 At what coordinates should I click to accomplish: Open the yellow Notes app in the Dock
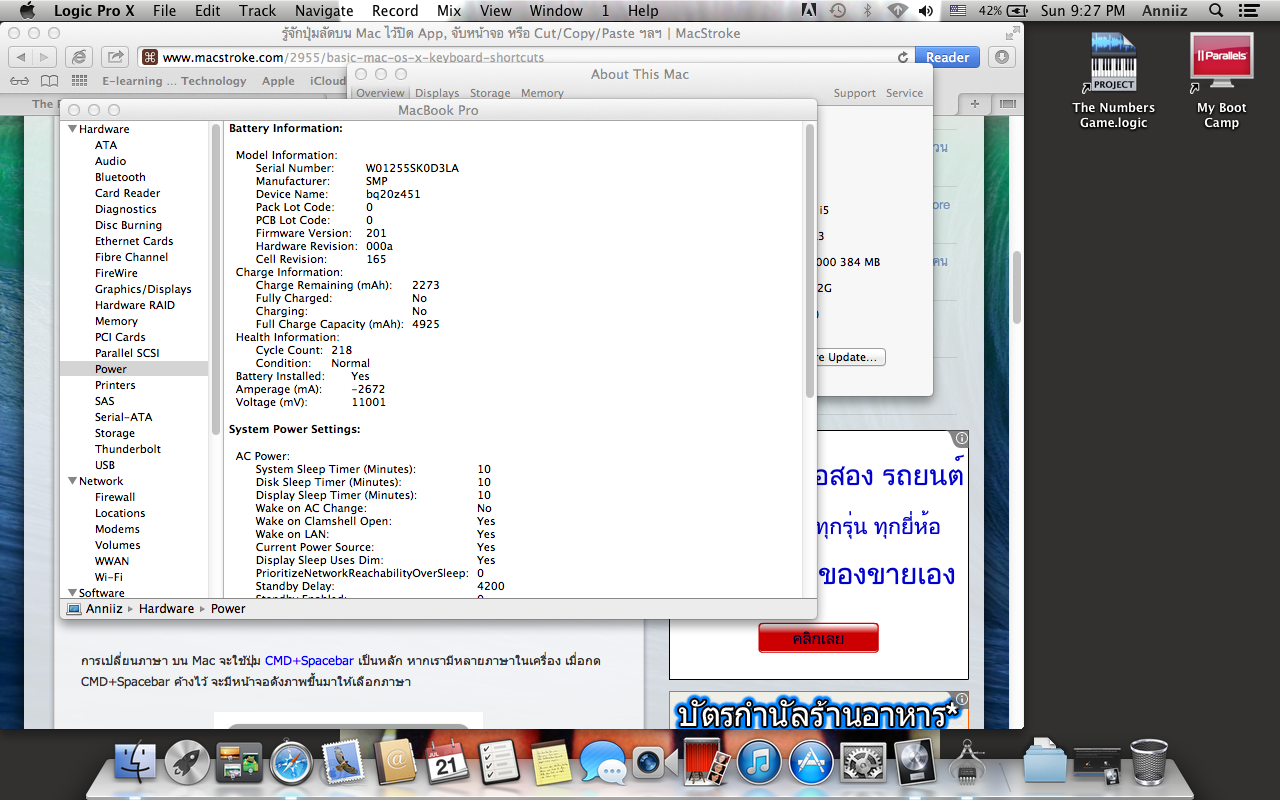551,764
